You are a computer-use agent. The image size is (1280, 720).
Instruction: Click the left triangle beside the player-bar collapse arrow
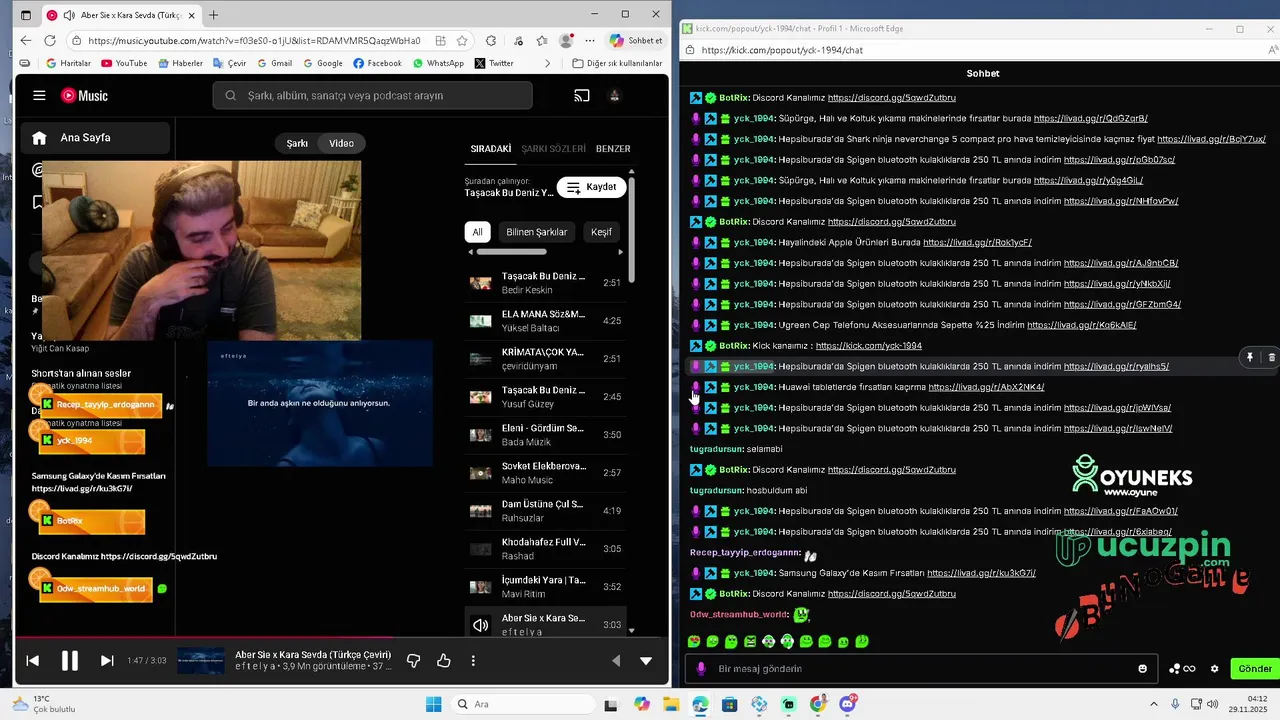point(616,661)
